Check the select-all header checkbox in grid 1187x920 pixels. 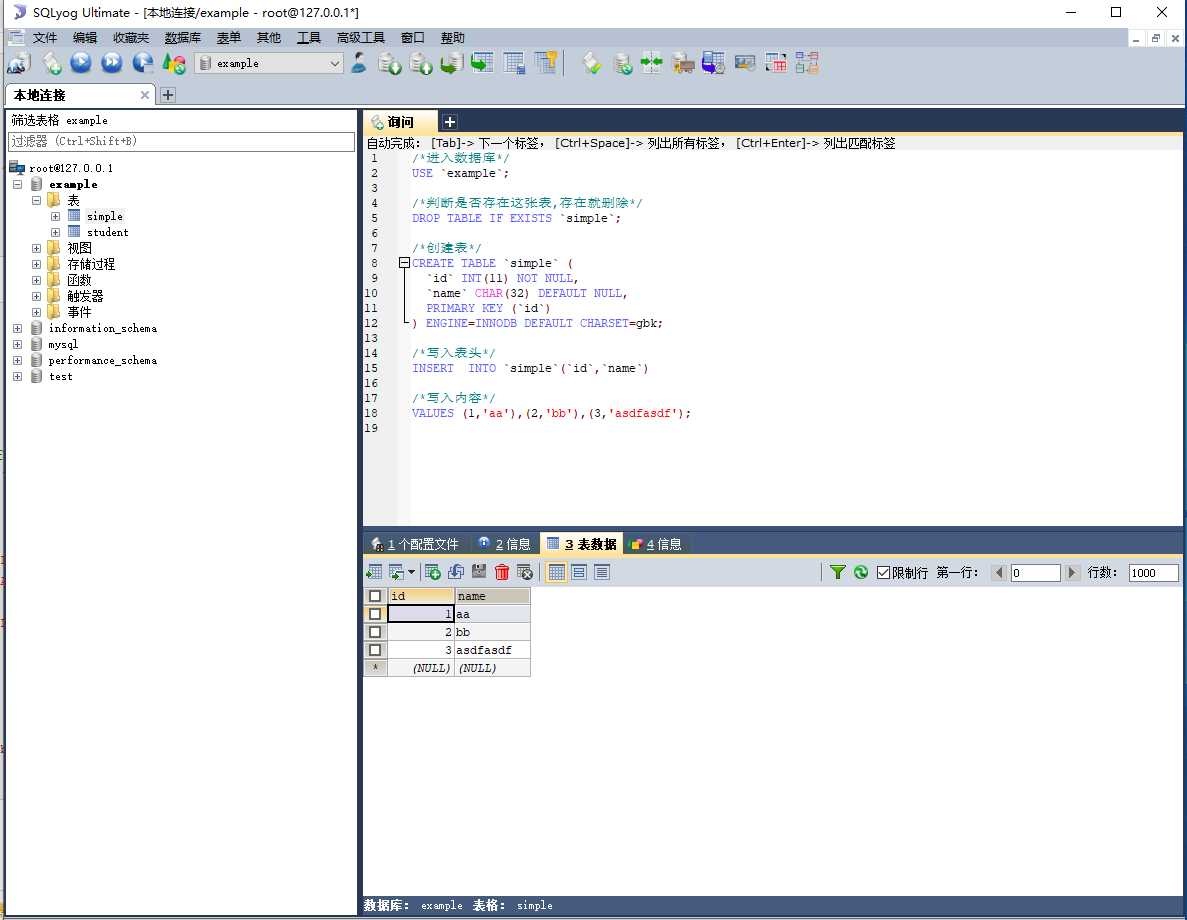pos(375,596)
